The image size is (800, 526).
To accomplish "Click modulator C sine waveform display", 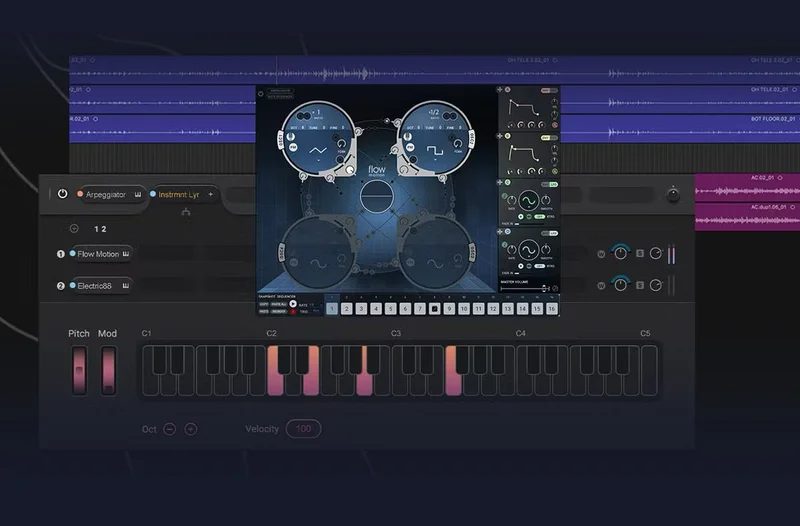I will 529,201.
